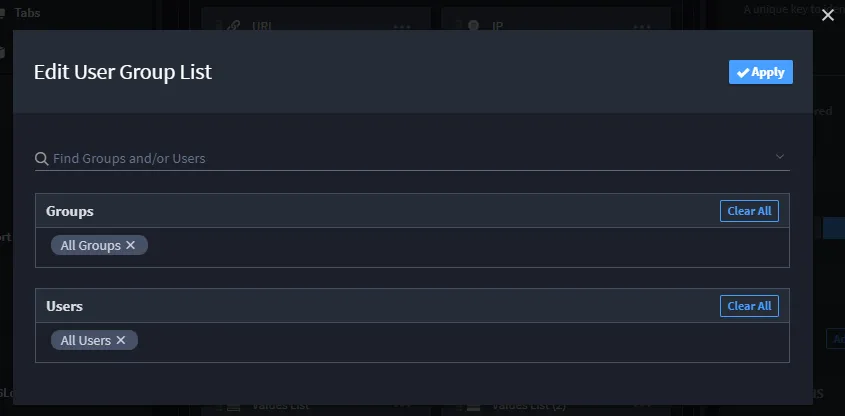
Task: Close the Edit User Group List dialog
Action: click(828, 15)
